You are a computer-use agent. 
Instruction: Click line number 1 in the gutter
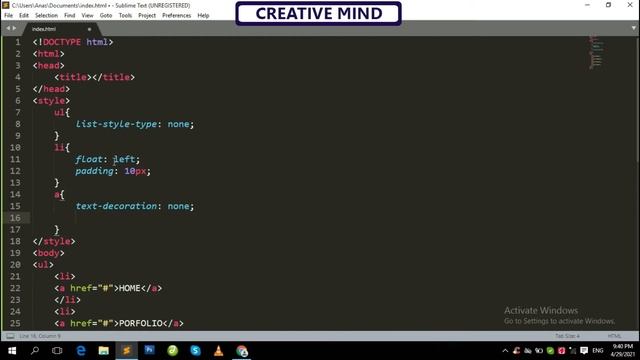pyautogui.click(x=18, y=42)
